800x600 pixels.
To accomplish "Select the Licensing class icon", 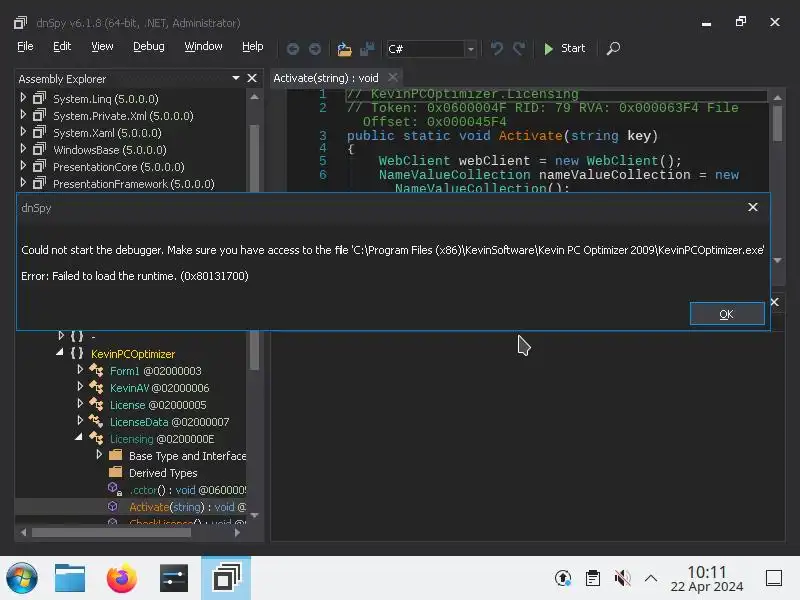I will coord(96,438).
